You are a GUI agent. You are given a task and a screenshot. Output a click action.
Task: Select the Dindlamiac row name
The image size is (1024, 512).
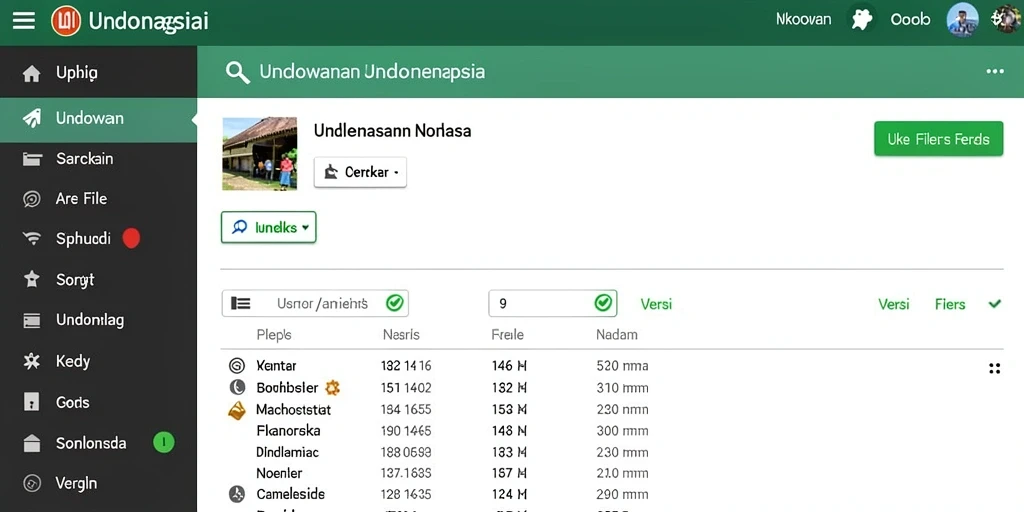287,452
